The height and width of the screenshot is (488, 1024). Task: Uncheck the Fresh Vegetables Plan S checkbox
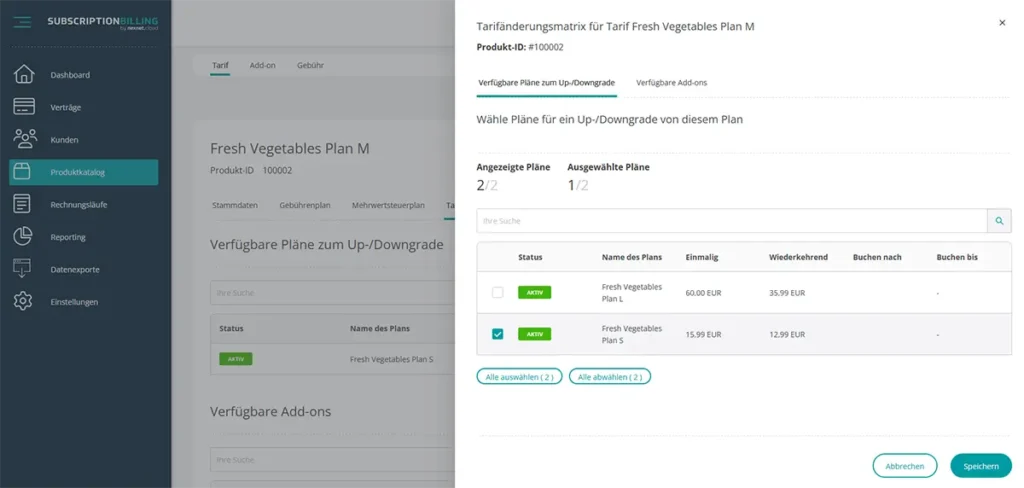click(497, 334)
